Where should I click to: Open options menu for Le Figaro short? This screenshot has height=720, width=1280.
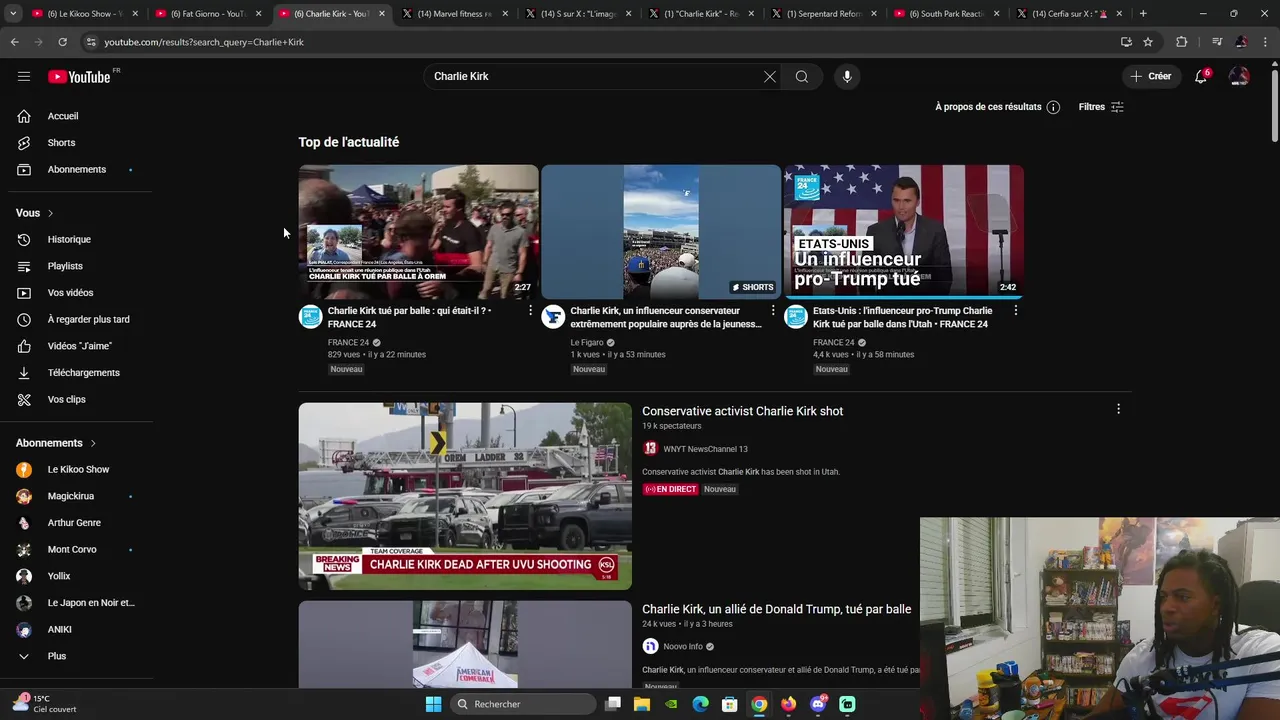[773, 311]
